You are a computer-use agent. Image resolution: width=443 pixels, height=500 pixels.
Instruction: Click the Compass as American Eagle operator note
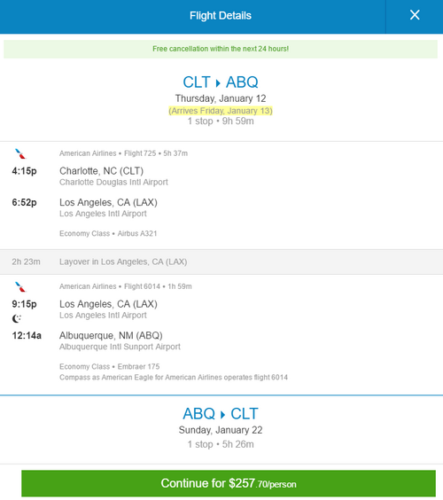pos(173,377)
